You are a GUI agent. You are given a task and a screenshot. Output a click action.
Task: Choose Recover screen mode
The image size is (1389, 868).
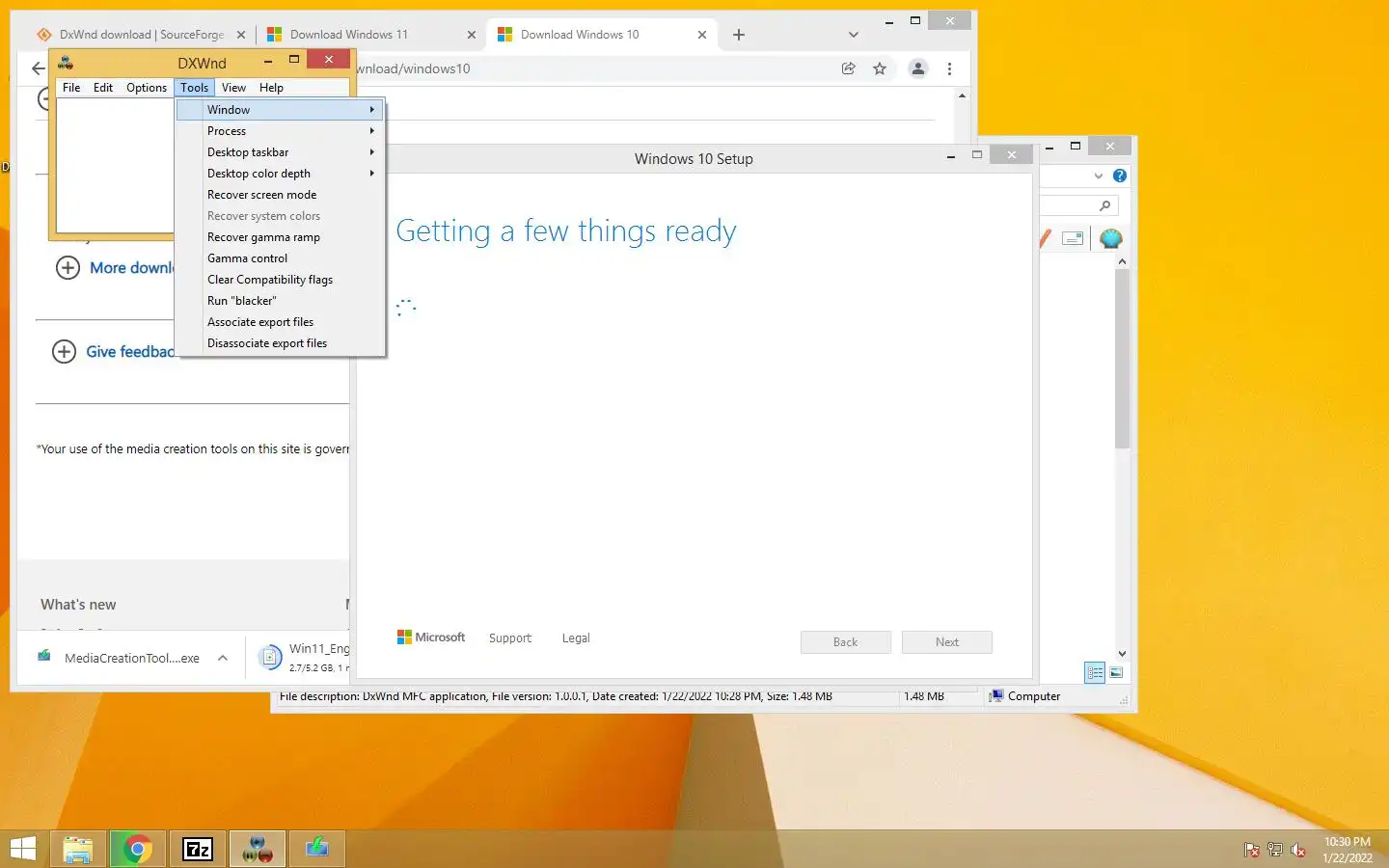[x=280, y=195]
